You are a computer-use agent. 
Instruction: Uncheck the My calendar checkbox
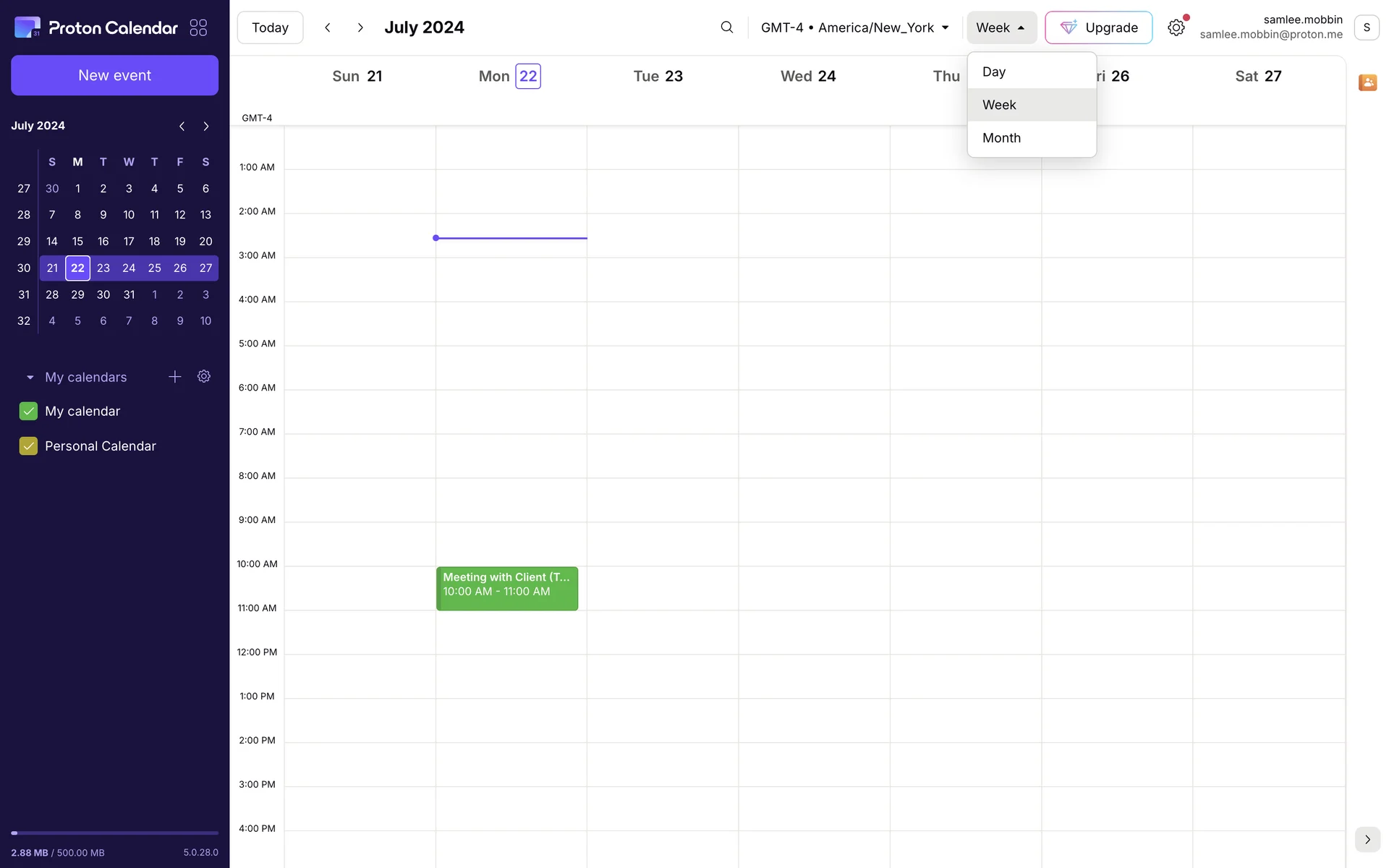(28, 411)
